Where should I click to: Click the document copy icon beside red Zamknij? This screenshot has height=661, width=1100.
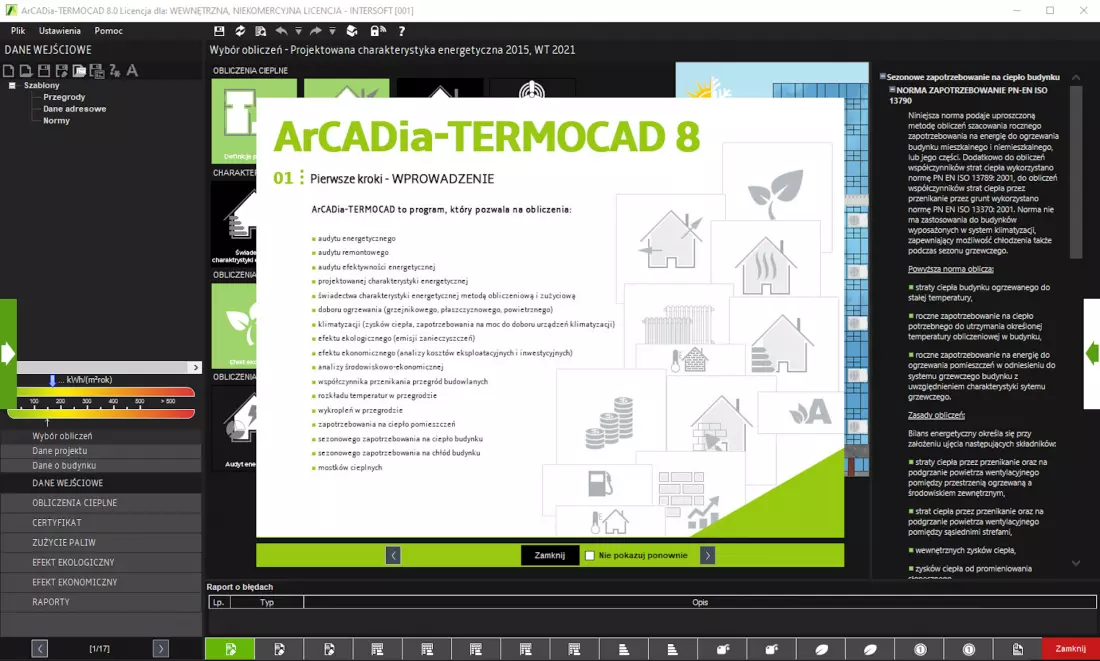point(1017,649)
